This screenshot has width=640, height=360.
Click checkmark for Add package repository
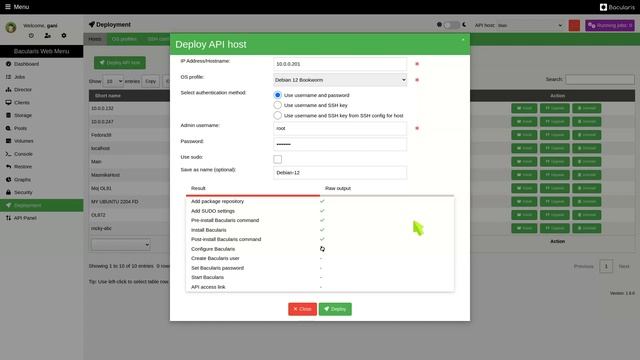322,201
